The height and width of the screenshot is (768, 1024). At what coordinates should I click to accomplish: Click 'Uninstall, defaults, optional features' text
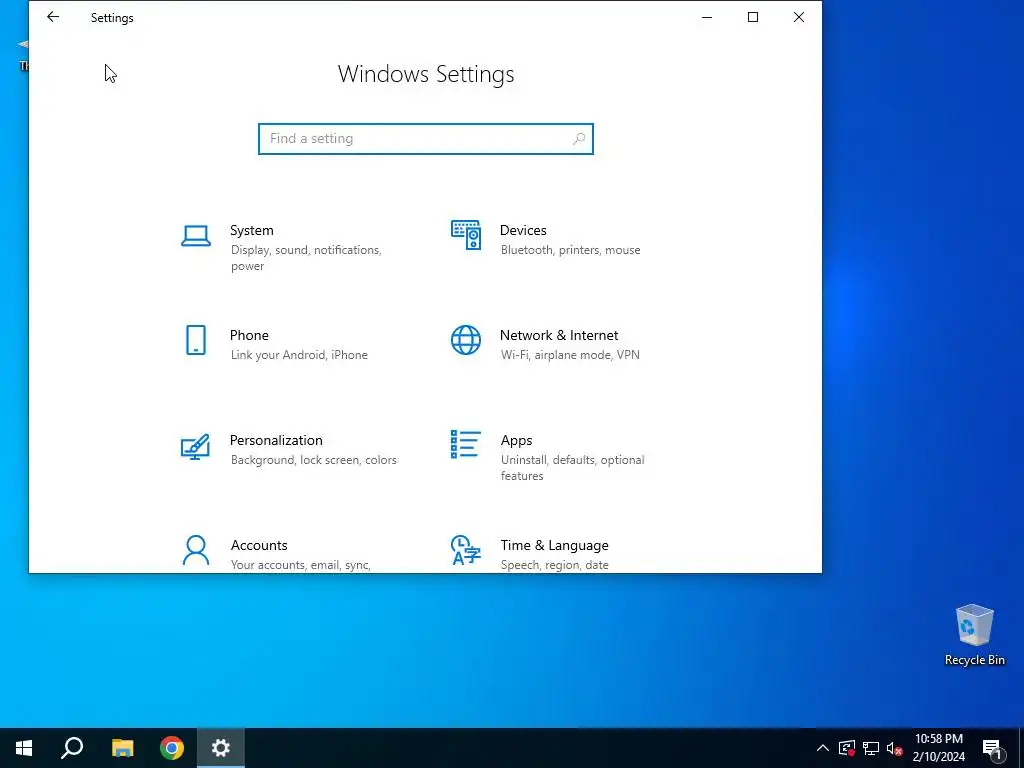[573, 468]
